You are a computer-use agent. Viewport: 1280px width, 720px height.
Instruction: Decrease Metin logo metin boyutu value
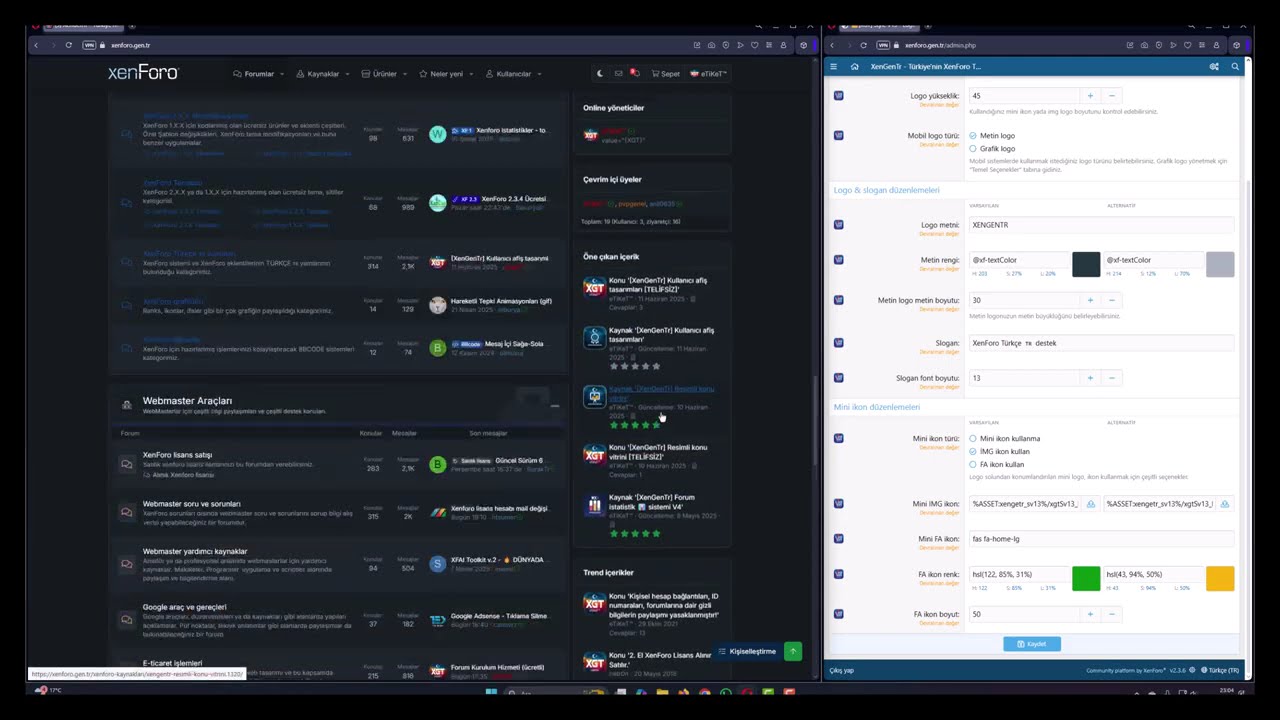click(1111, 300)
